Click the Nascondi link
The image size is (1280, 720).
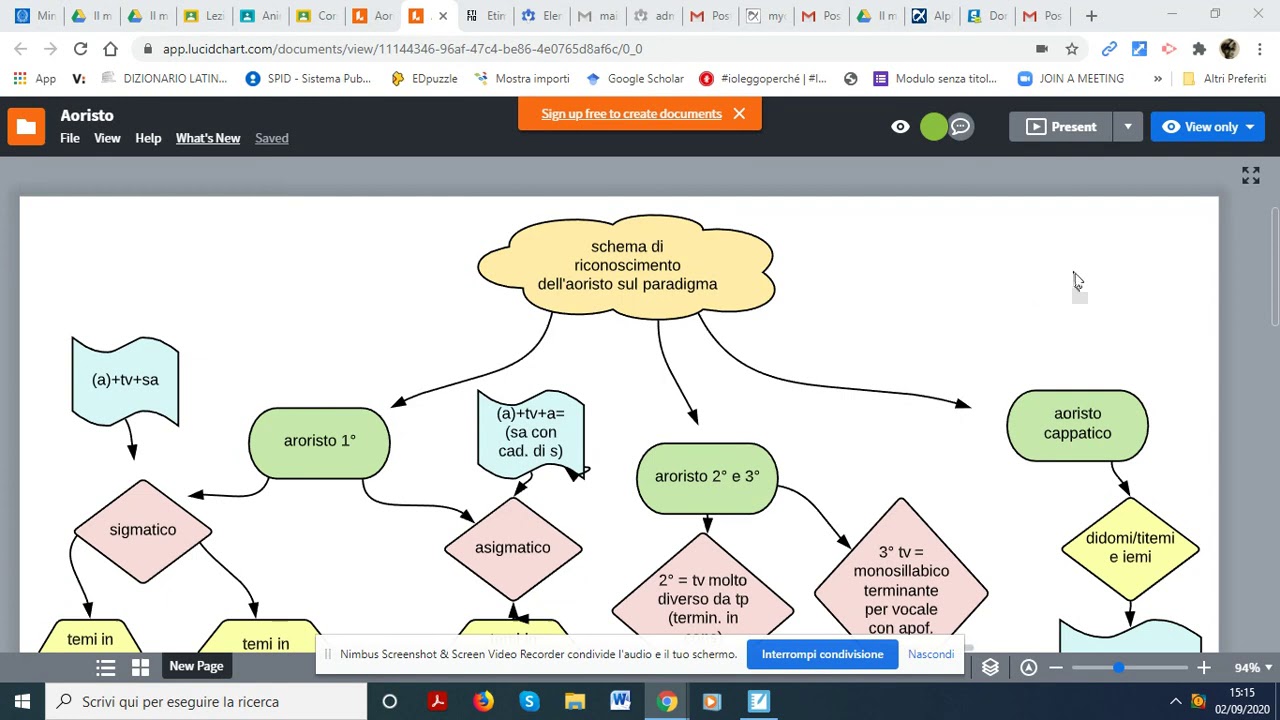pos(931,654)
